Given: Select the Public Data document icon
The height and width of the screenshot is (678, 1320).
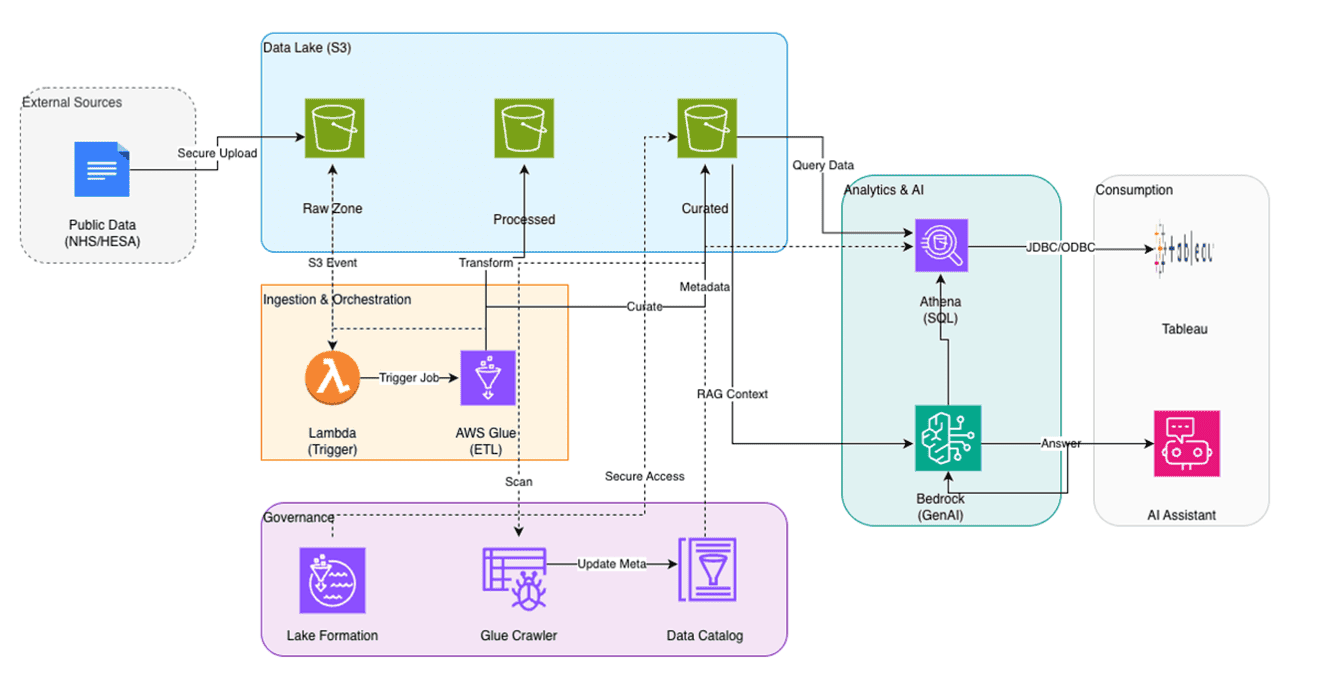Looking at the screenshot, I should [x=101, y=168].
